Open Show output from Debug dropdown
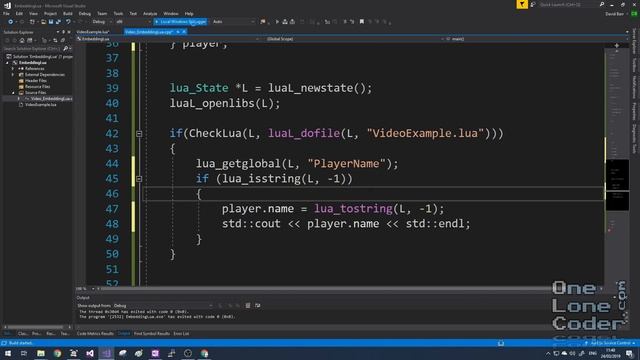This screenshot has width=640, height=360. point(163,305)
